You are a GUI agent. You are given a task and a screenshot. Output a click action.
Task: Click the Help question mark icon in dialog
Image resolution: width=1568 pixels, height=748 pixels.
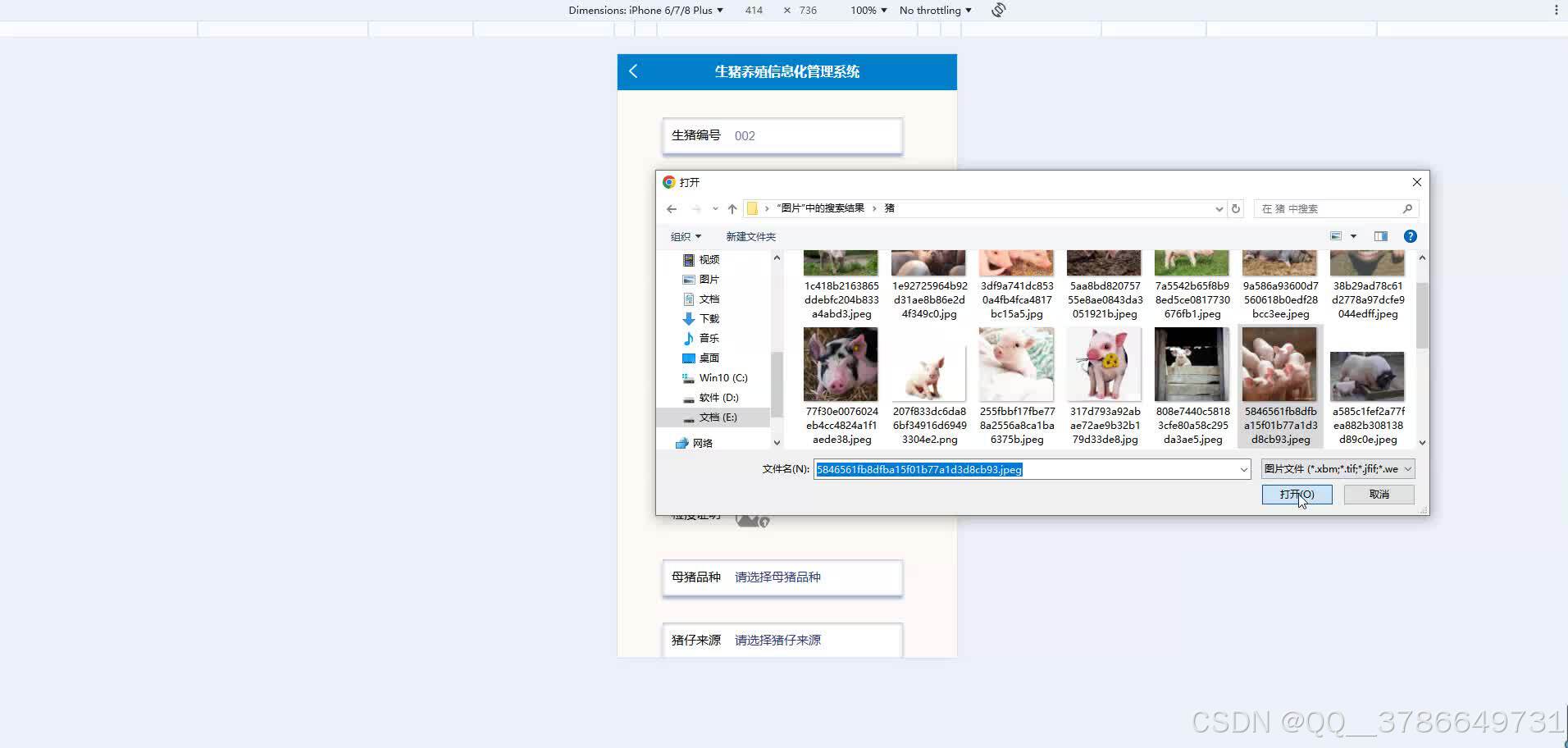1410,236
